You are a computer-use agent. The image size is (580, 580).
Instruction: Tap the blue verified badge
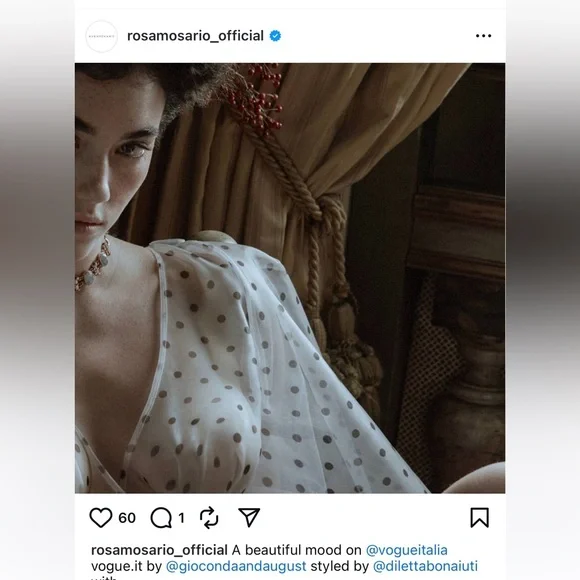tap(275, 36)
